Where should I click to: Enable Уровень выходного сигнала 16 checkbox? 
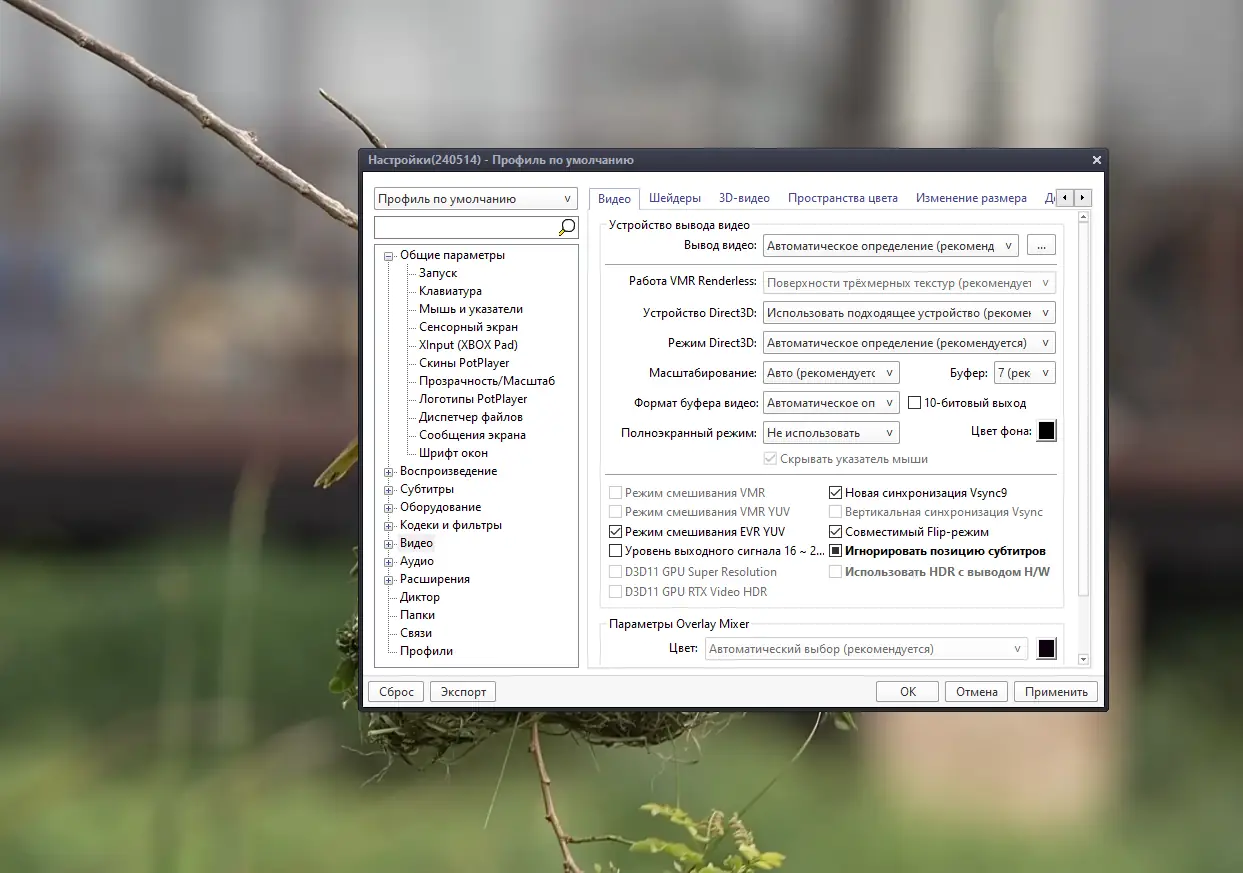point(615,551)
